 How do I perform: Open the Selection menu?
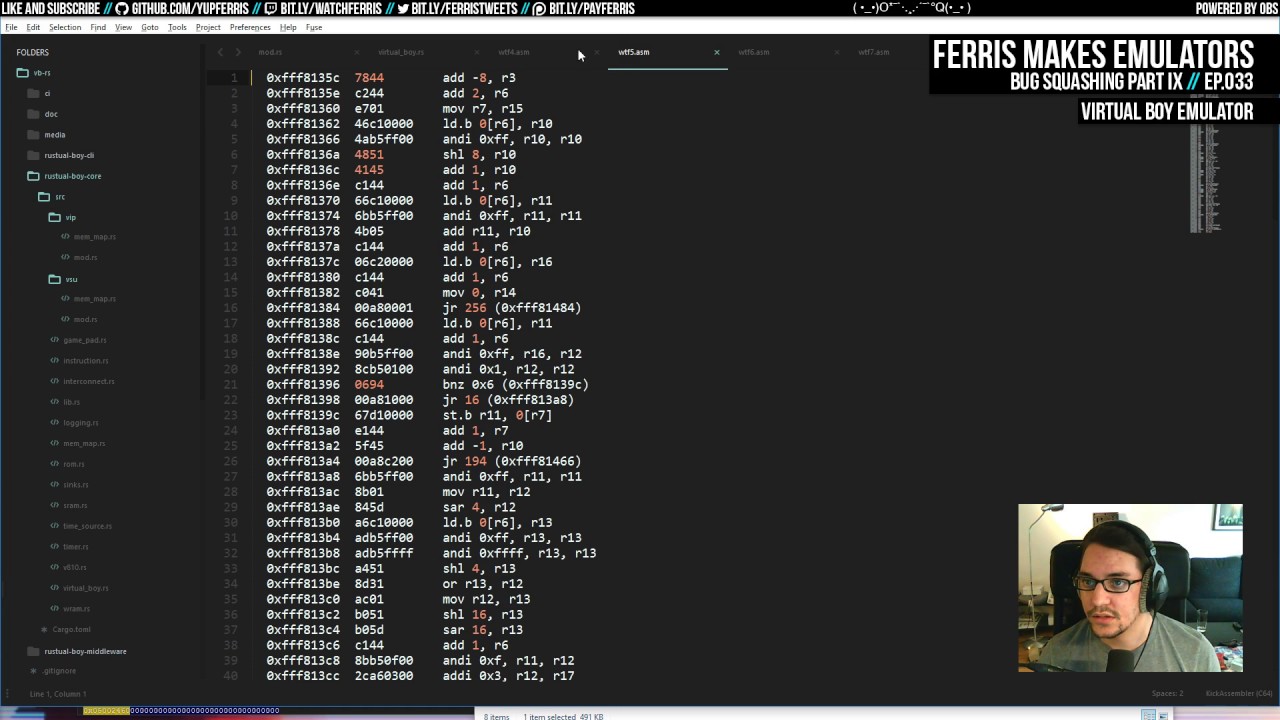pos(65,27)
